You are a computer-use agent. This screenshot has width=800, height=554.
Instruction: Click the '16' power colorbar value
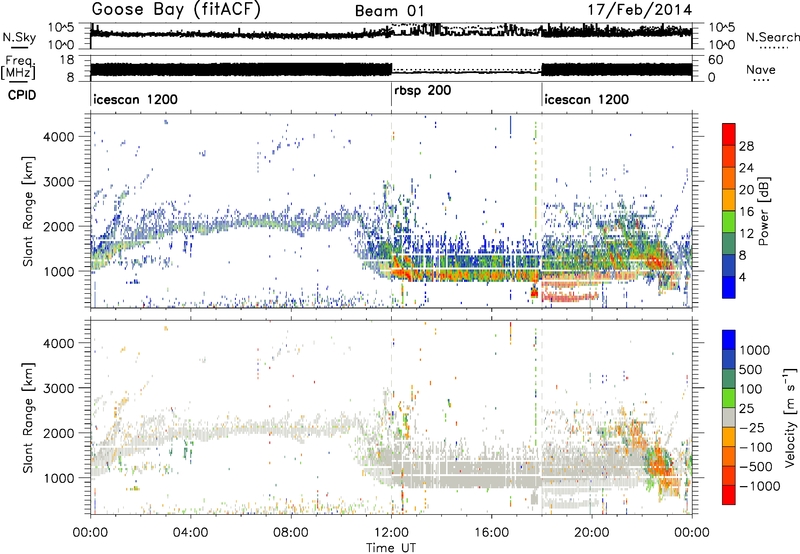click(x=746, y=212)
